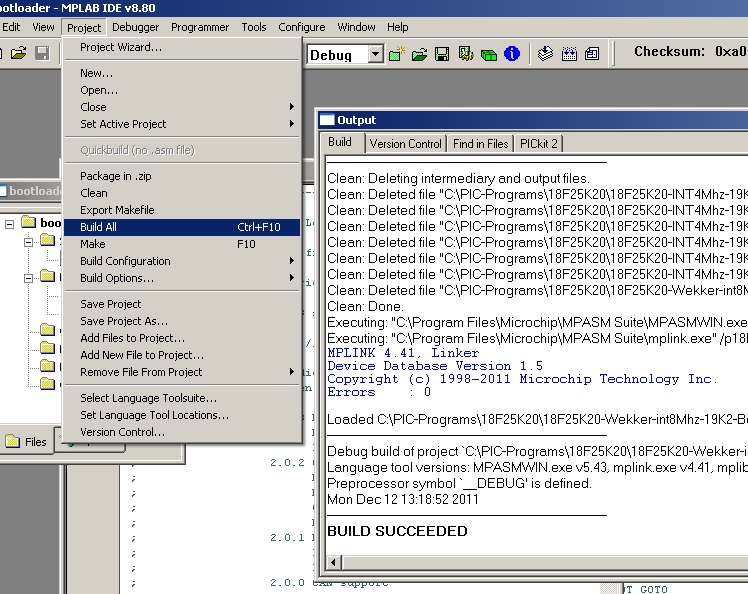Image resolution: width=748 pixels, height=594 pixels.
Task: Select the Files tab in the project pane
Action: click(x=26, y=442)
